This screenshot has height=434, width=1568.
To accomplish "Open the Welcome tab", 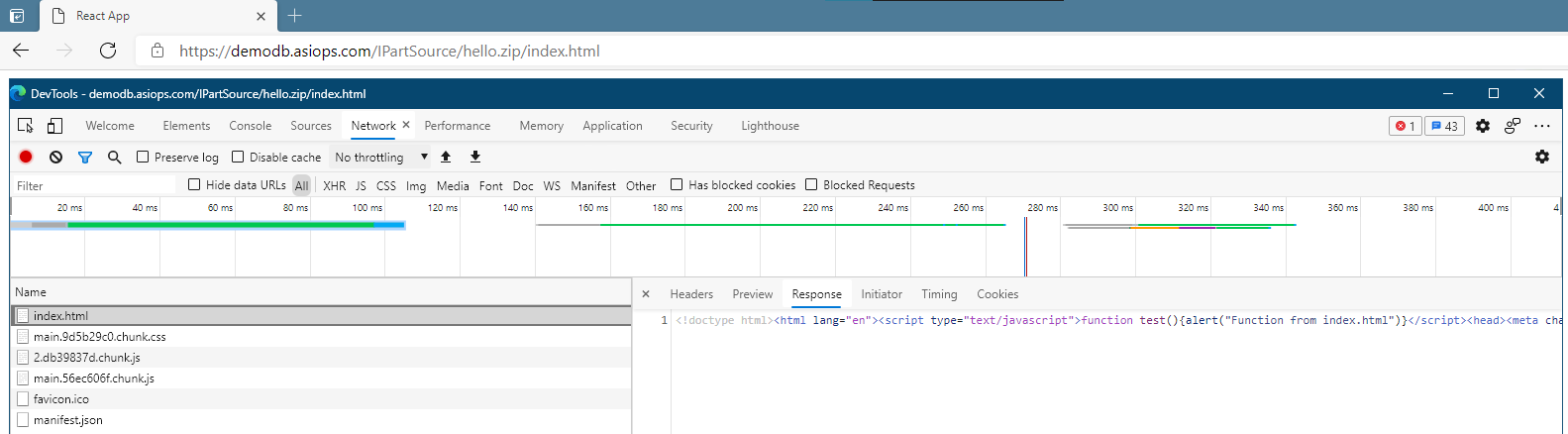I will pos(110,126).
